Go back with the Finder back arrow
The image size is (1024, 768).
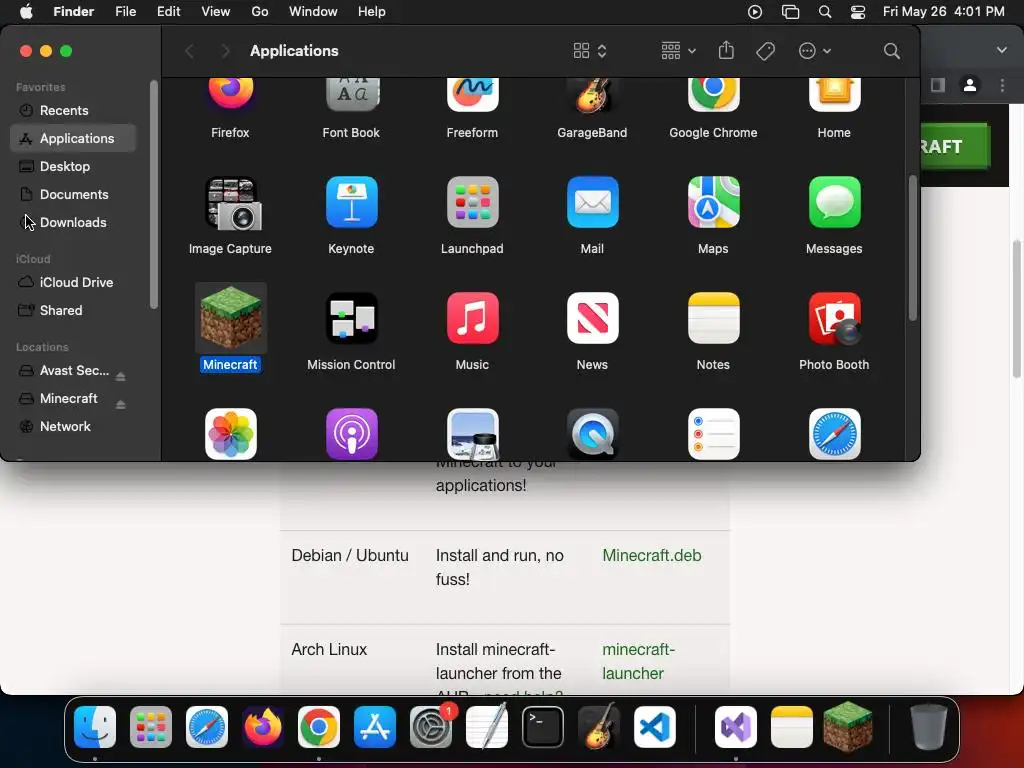pyautogui.click(x=189, y=51)
